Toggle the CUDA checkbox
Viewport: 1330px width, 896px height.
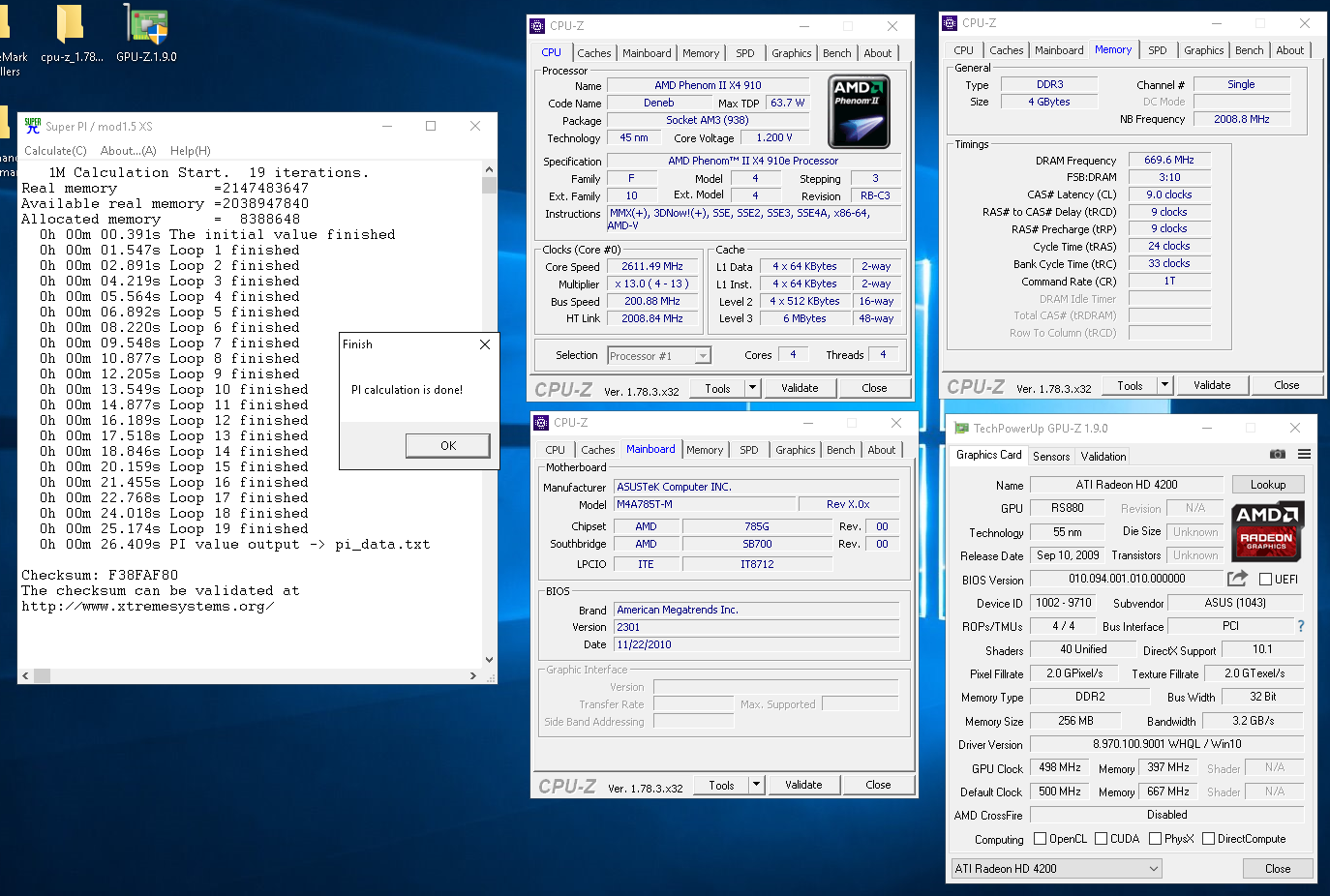(x=1101, y=839)
